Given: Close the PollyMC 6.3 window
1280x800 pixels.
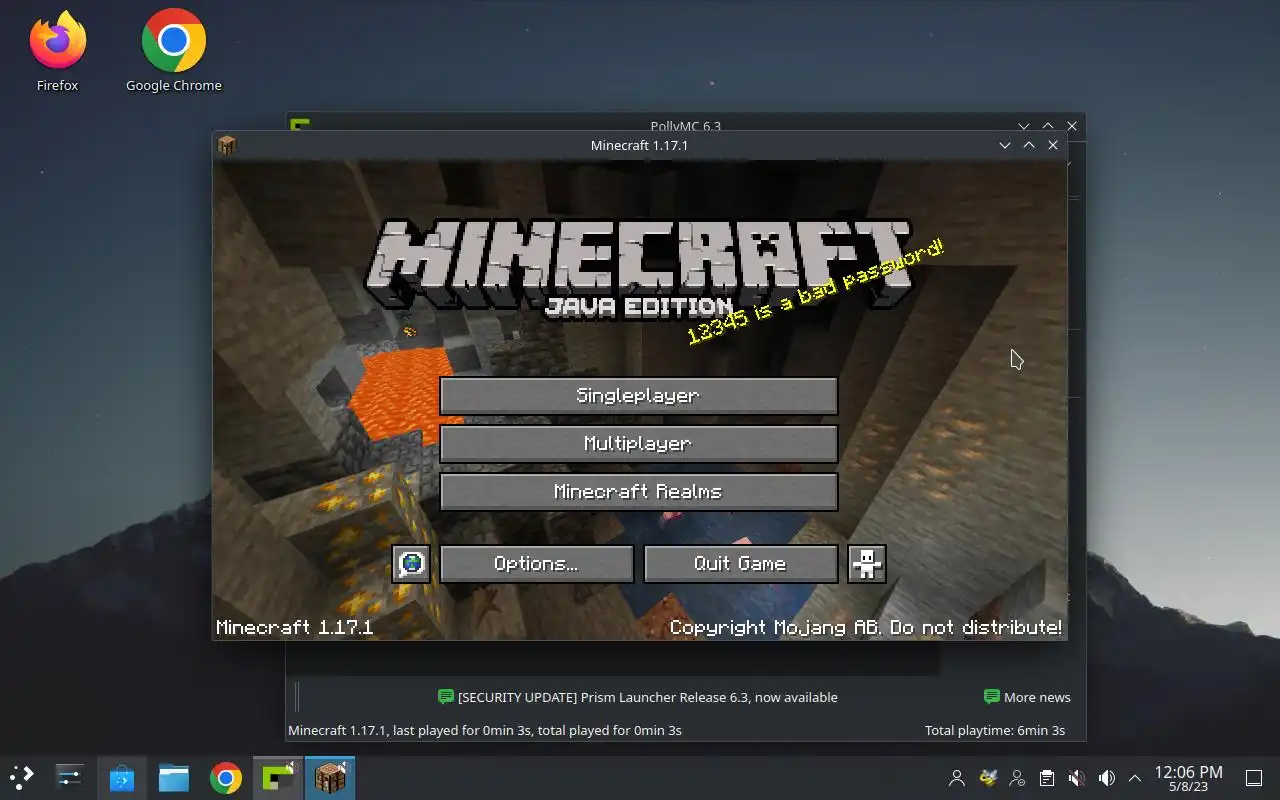Looking at the screenshot, I should pyautogui.click(x=1072, y=126).
